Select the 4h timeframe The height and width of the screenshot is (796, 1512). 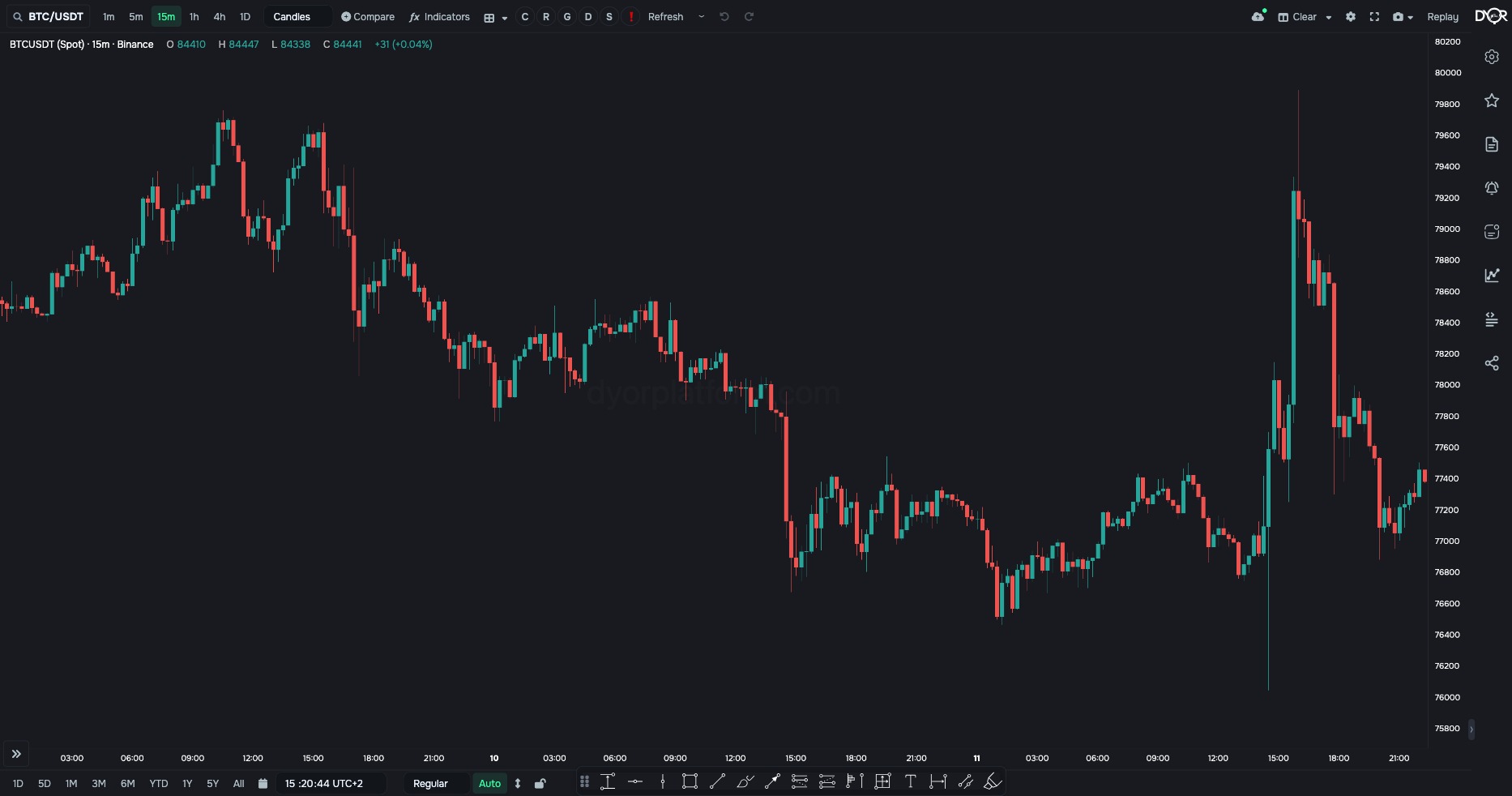tap(220, 16)
